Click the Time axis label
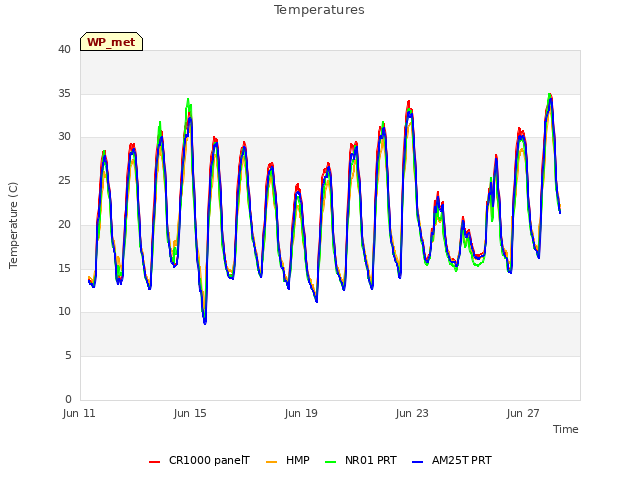Image resolution: width=640 pixels, height=480 pixels. point(566,429)
